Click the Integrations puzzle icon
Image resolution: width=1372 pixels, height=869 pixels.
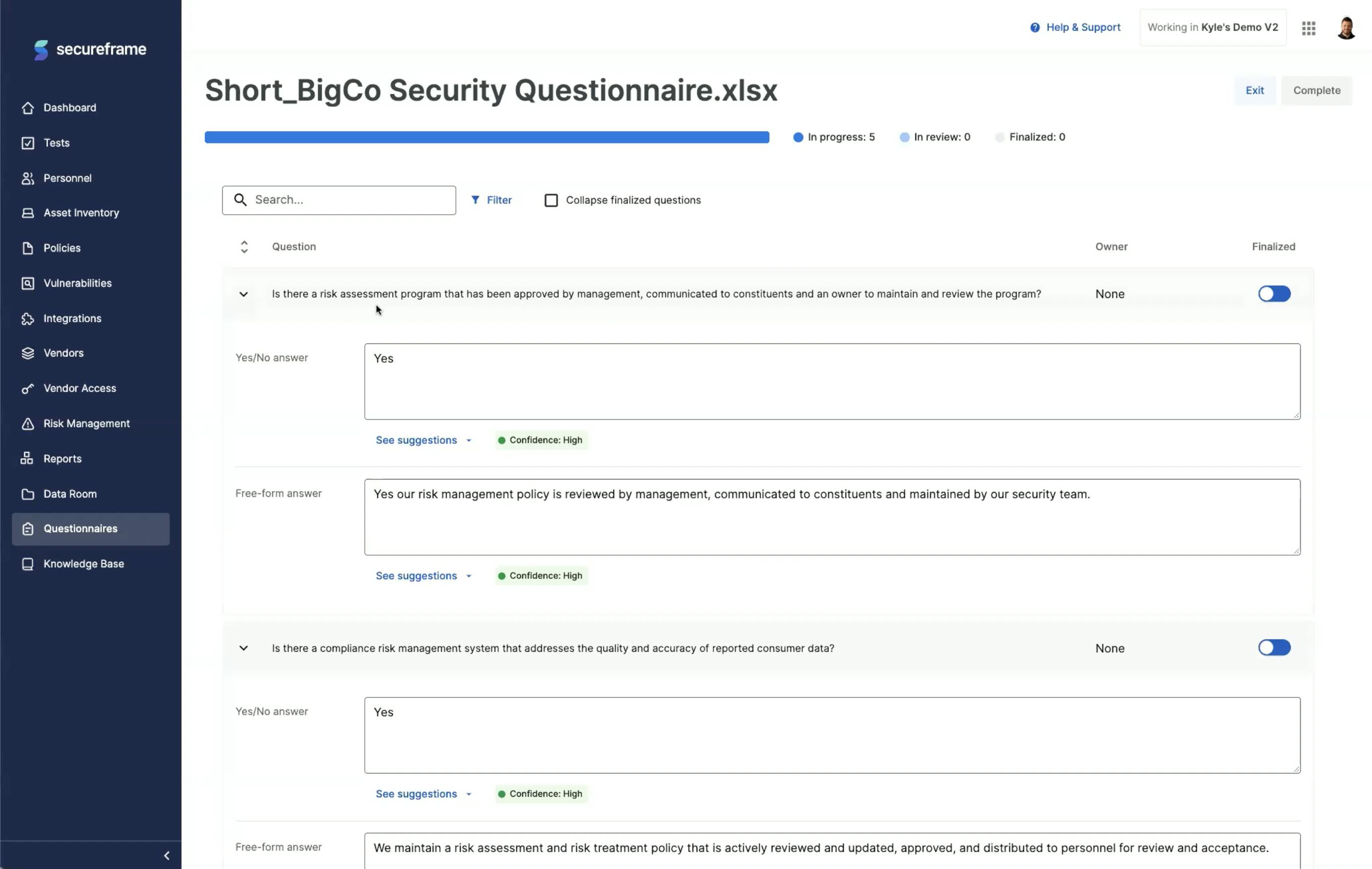28,319
